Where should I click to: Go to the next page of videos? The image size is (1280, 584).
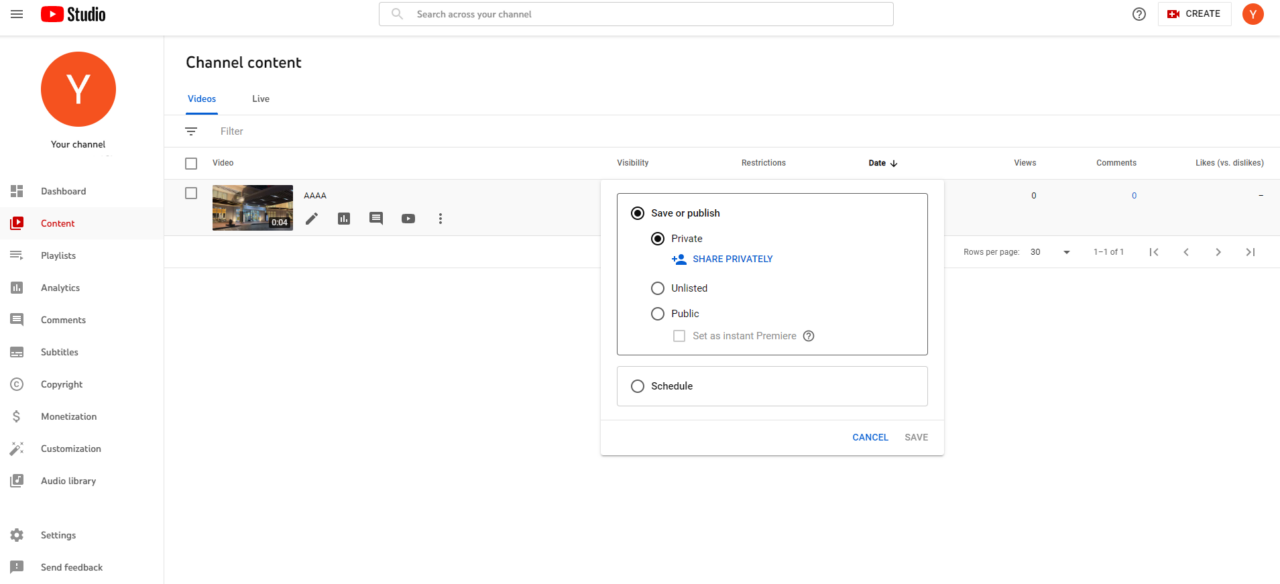[1218, 251]
